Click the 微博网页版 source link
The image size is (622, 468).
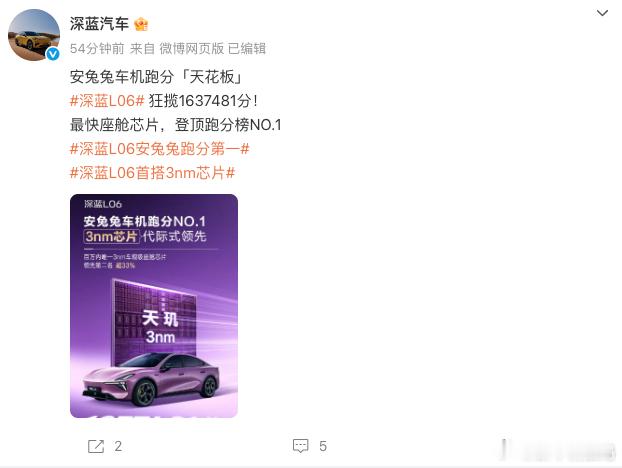tap(192, 48)
